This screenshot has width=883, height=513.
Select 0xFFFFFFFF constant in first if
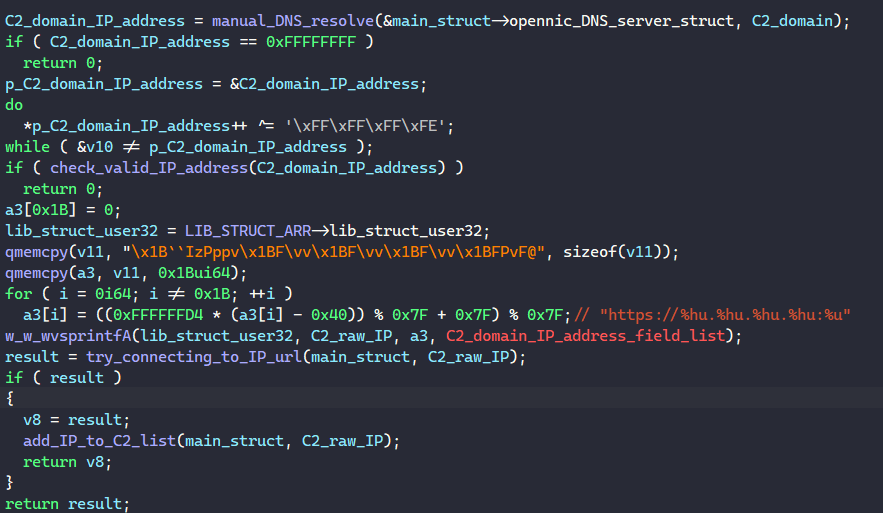311,42
